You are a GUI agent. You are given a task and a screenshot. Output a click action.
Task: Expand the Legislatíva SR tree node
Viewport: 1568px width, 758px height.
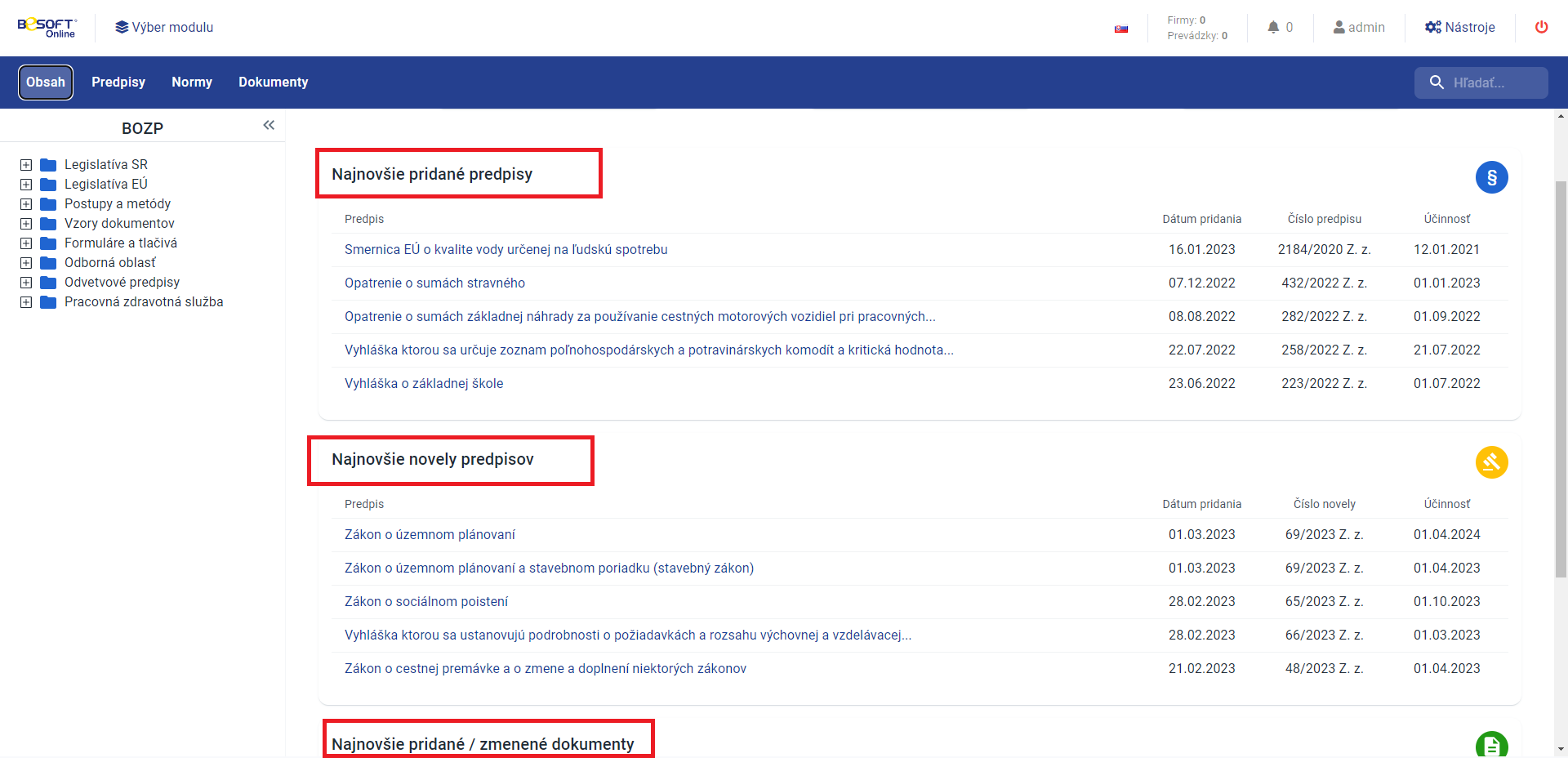[x=26, y=164]
